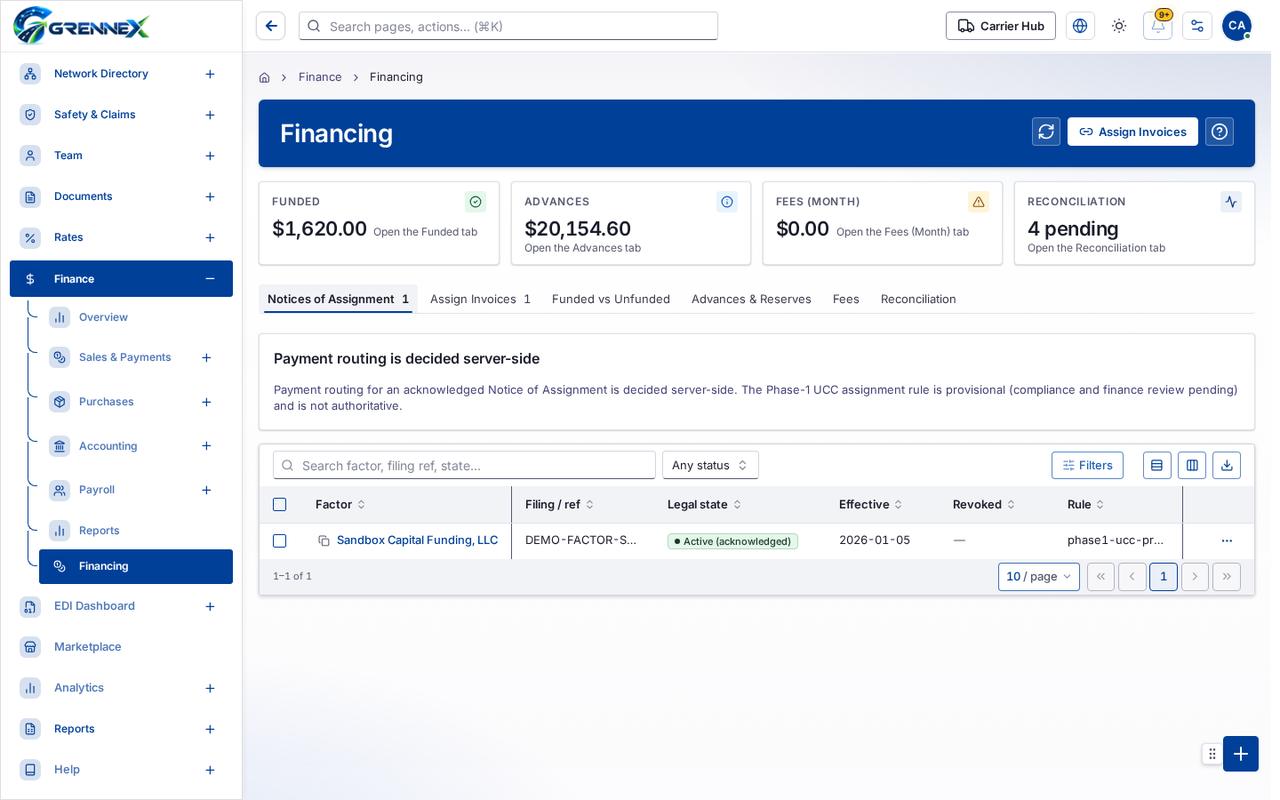1280x800 pixels.
Task: Select all rows header checkbox
Action: point(280,505)
